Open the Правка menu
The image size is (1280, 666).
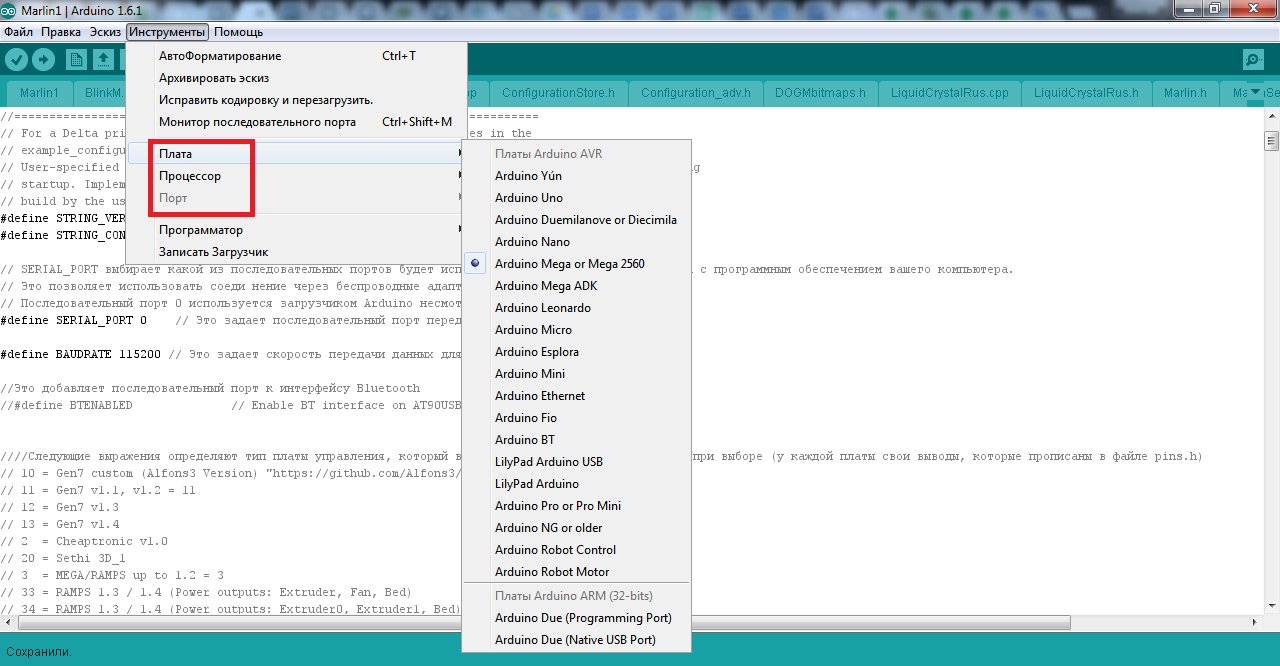[61, 32]
